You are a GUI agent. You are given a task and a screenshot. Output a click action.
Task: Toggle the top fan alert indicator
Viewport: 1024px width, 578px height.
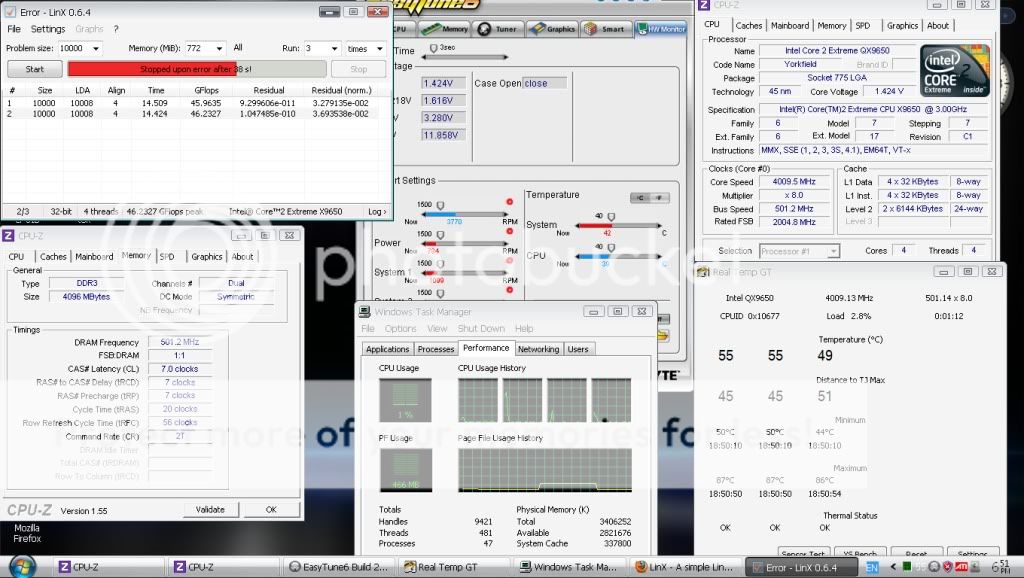click(510, 203)
